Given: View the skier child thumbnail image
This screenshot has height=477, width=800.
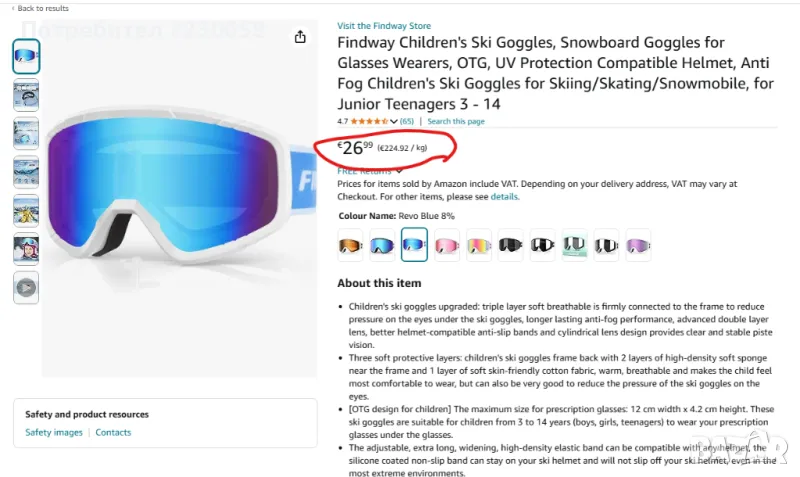Looking at the screenshot, I should click(x=26, y=211).
